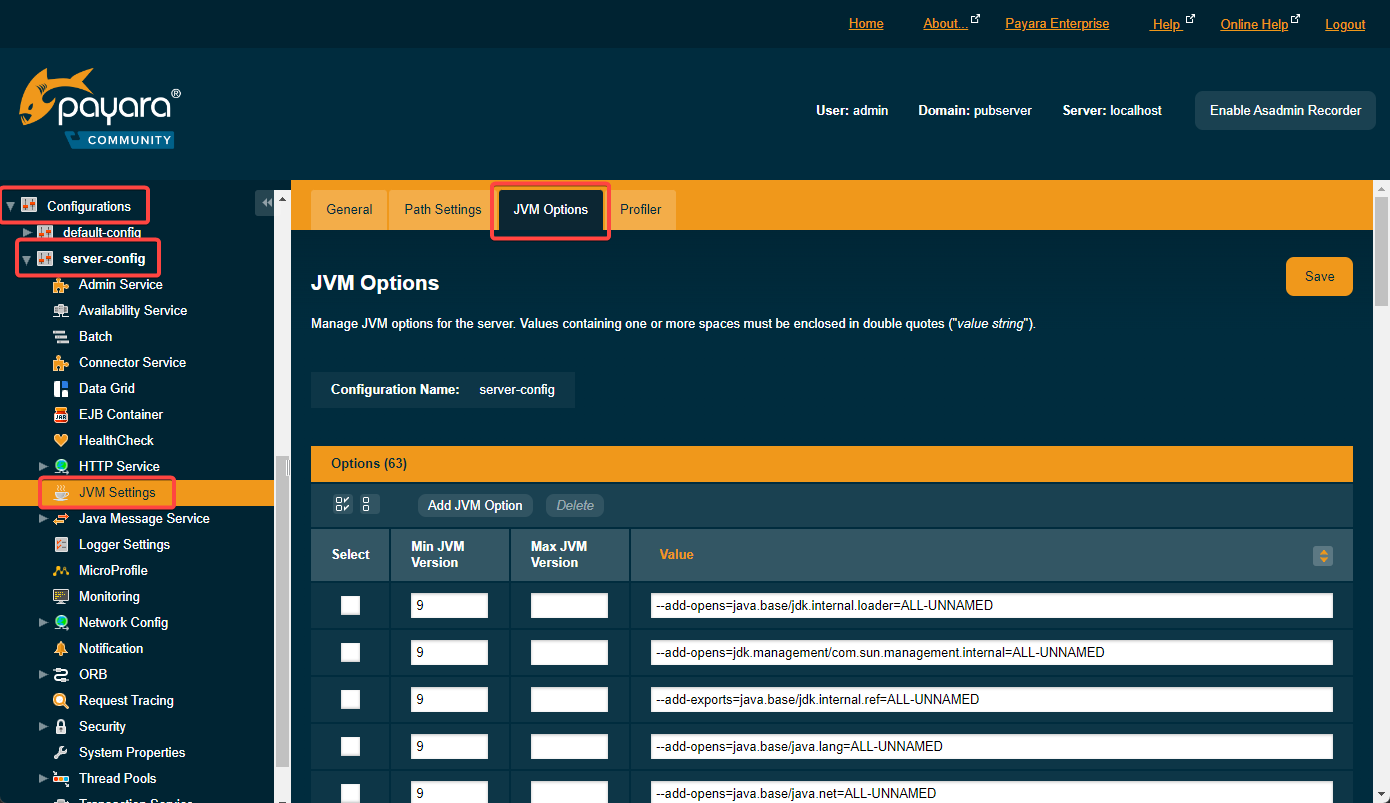Click the Notification bell icon
Screen dimensions: 1390x803
click(61, 648)
